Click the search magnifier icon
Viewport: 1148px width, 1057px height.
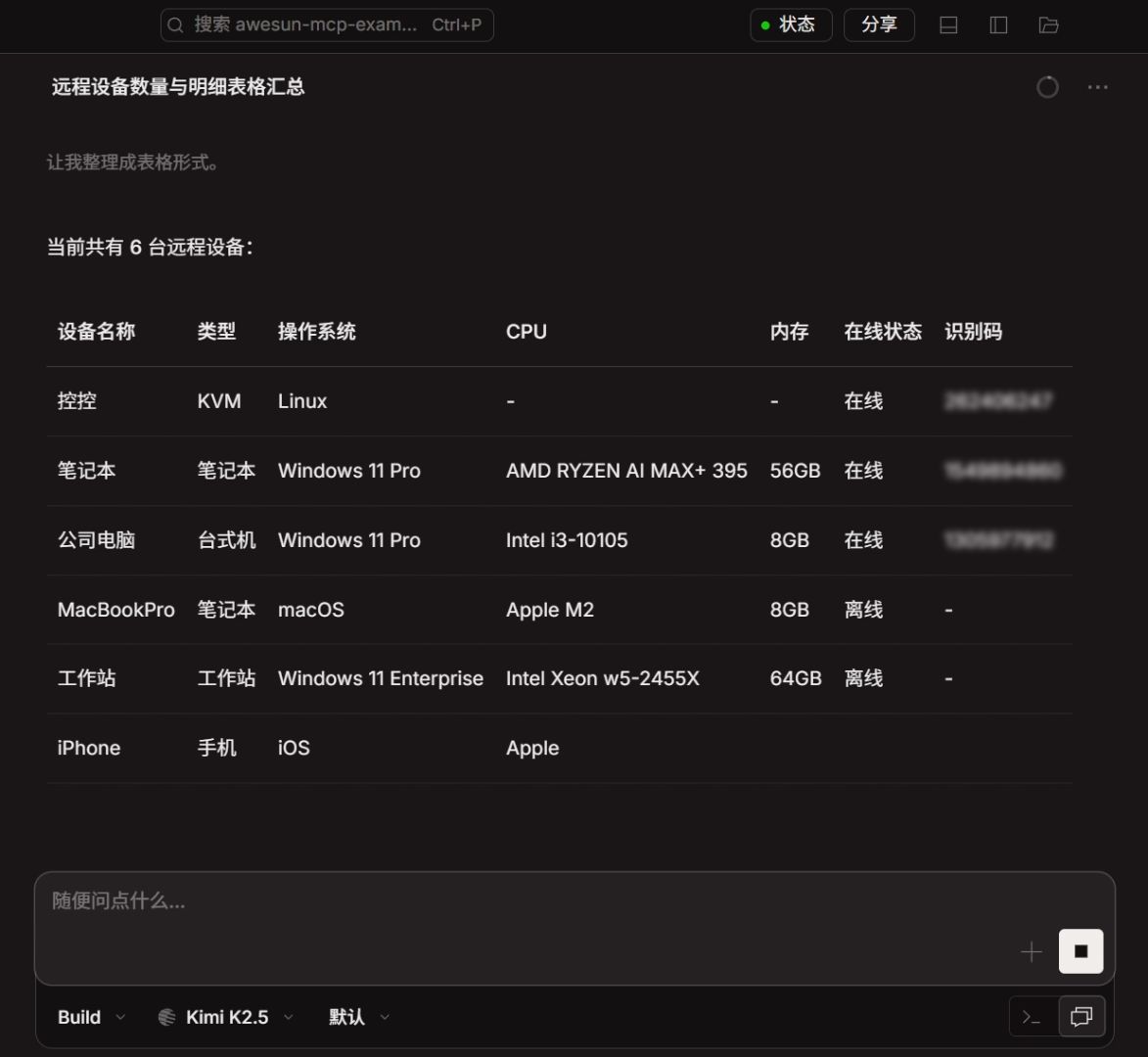click(175, 25)
